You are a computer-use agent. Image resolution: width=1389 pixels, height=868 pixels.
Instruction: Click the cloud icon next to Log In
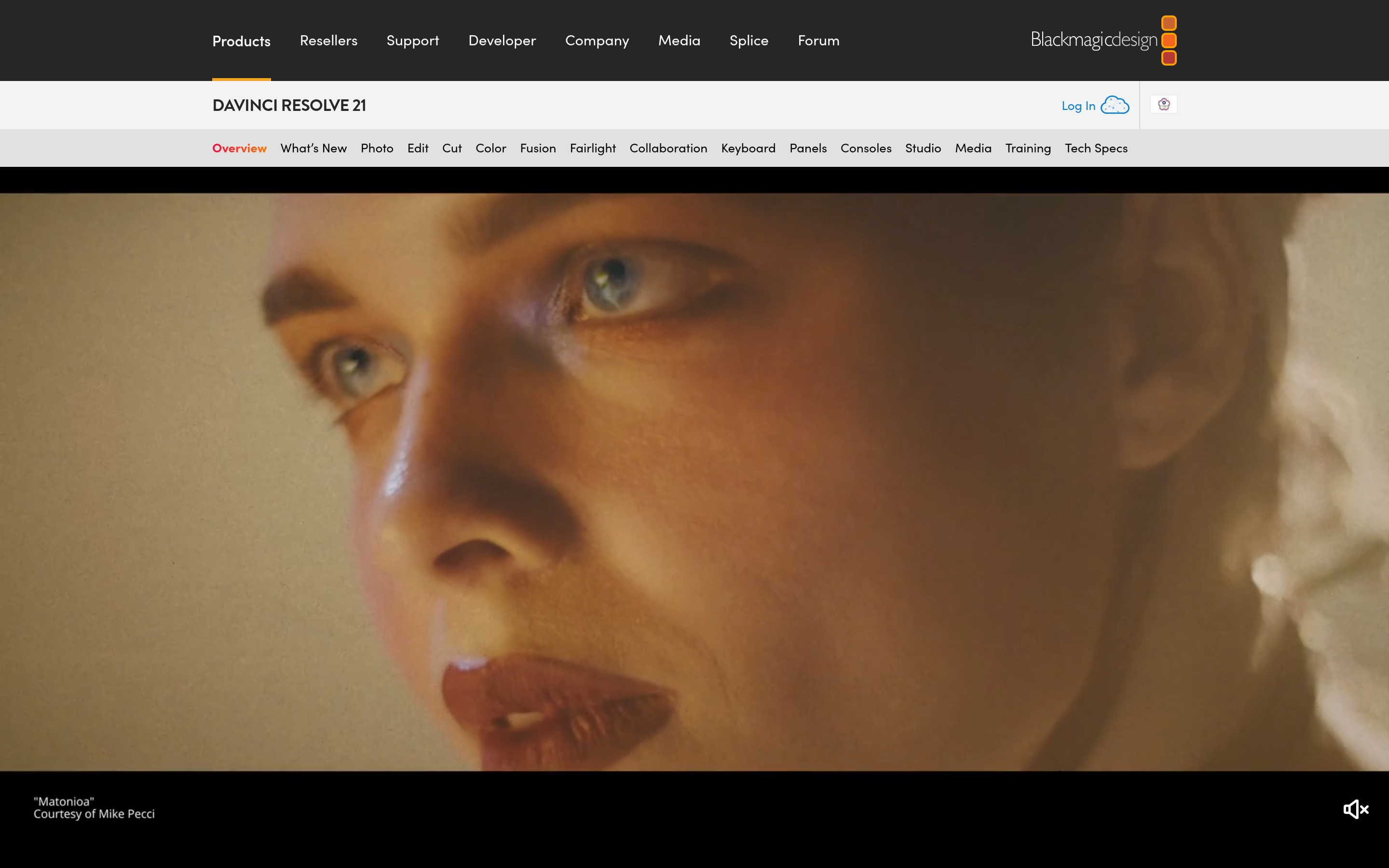coord(1115,105)
